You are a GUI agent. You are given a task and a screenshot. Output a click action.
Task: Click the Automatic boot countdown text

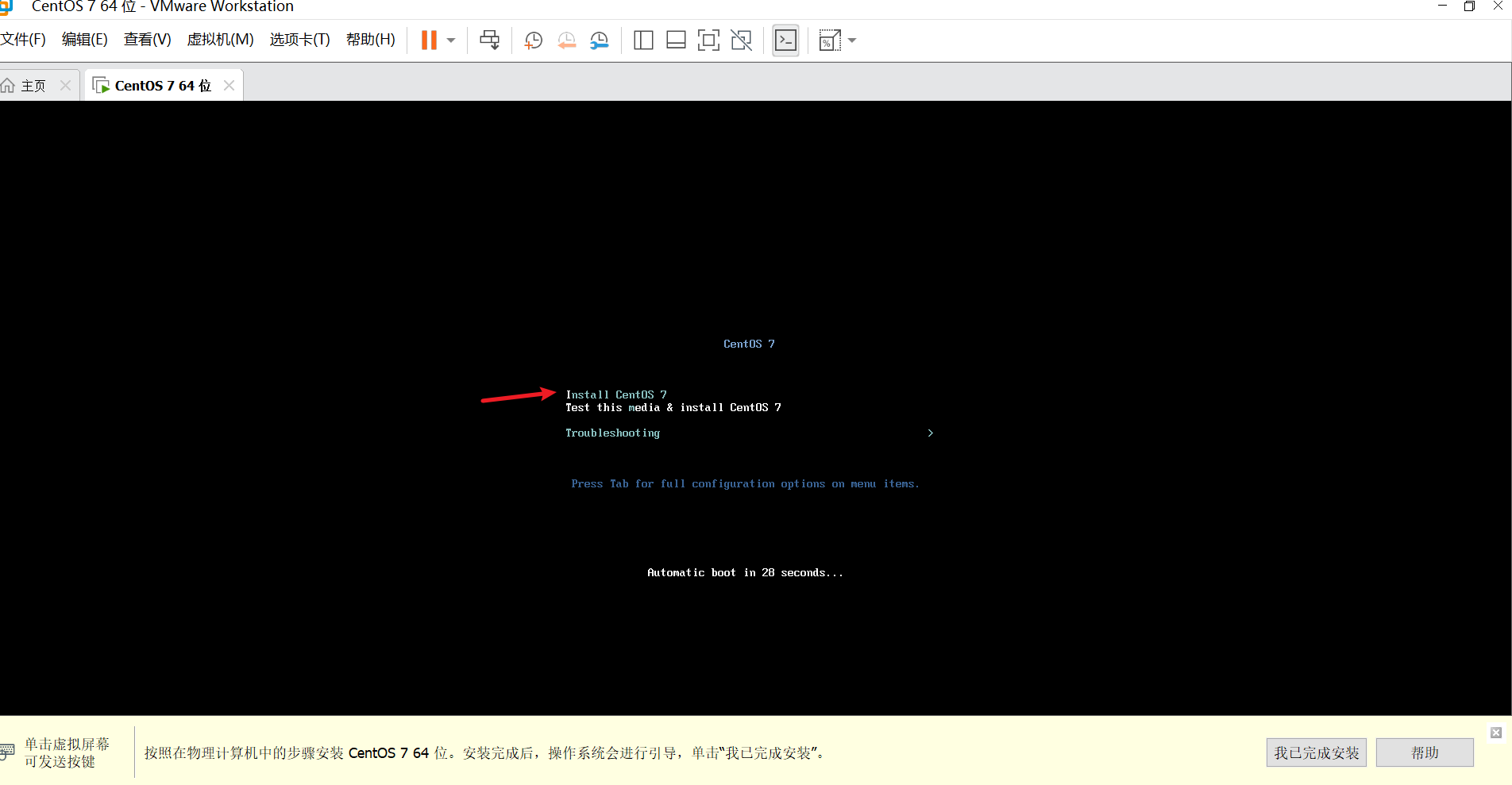point(745,572)
